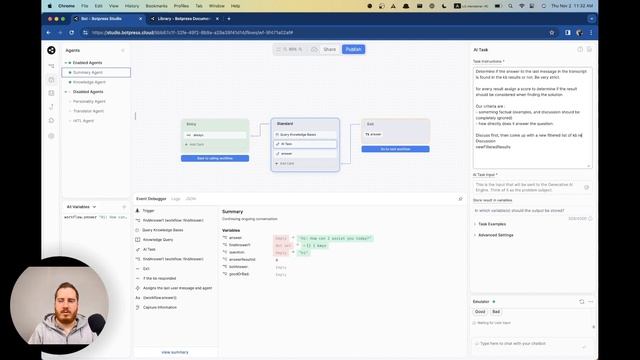Image resolution: width=640 pixels, height=360 pixels.
Task: Open the agents icon in the left sidebar
Action: point(51,80)
